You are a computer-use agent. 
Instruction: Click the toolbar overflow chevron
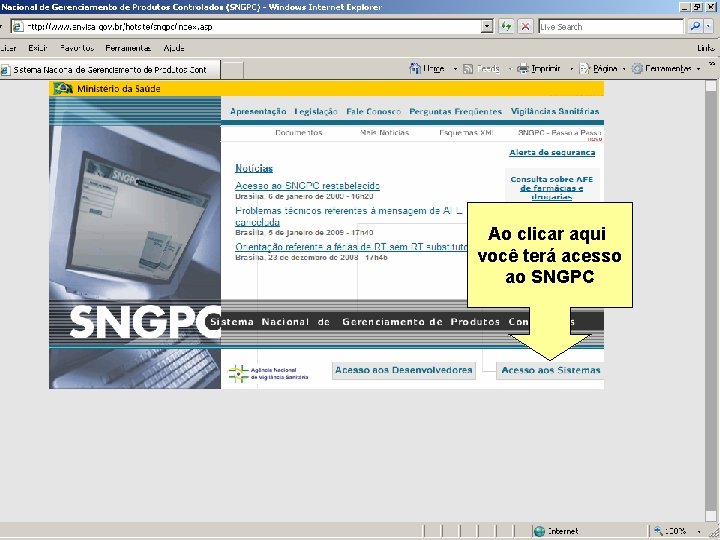711,65
